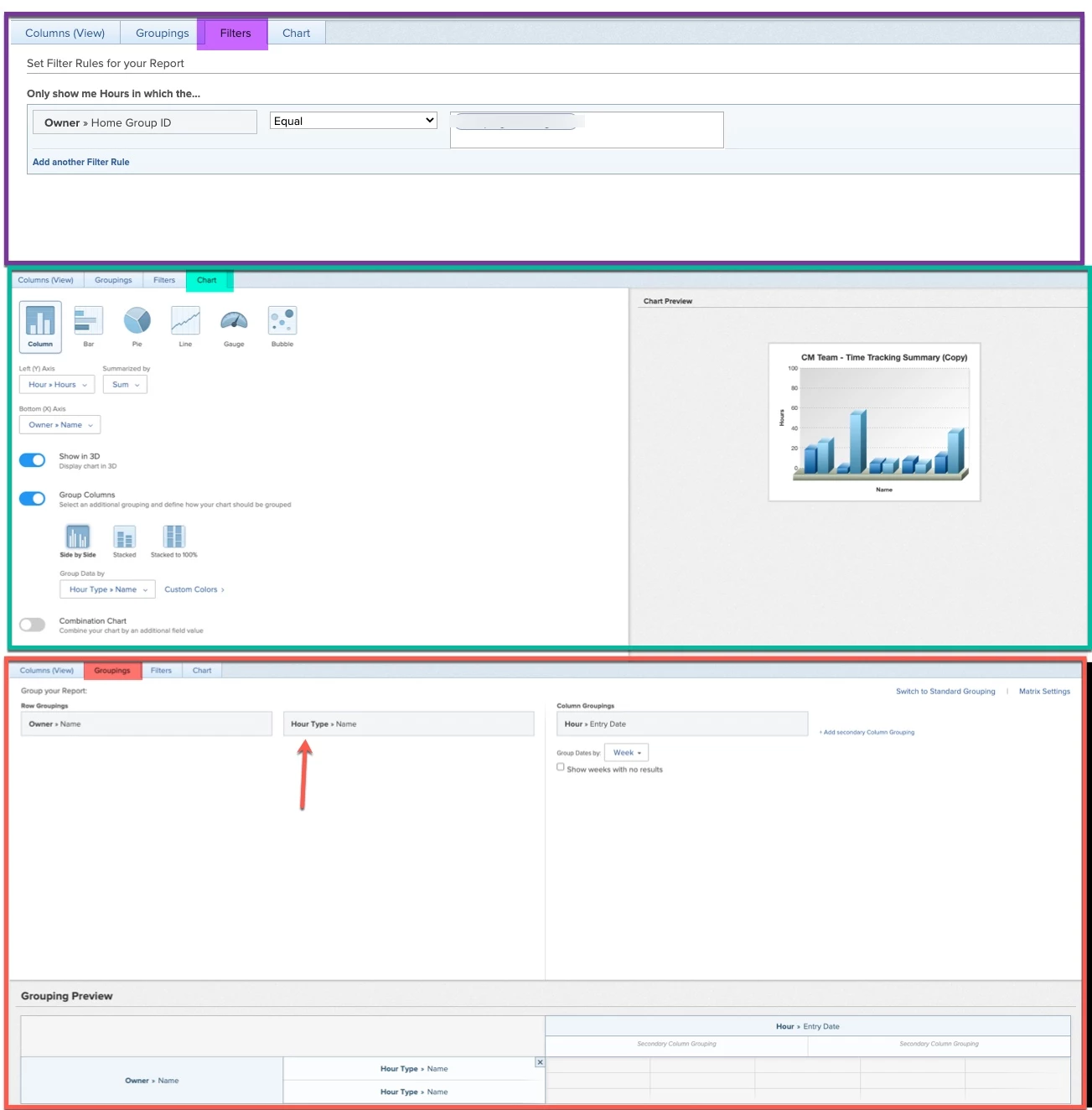Open the Bottom (X) Axis Owner » Name dropdown
Viewport: 1092px width, 1110px height.
[60, 425]
